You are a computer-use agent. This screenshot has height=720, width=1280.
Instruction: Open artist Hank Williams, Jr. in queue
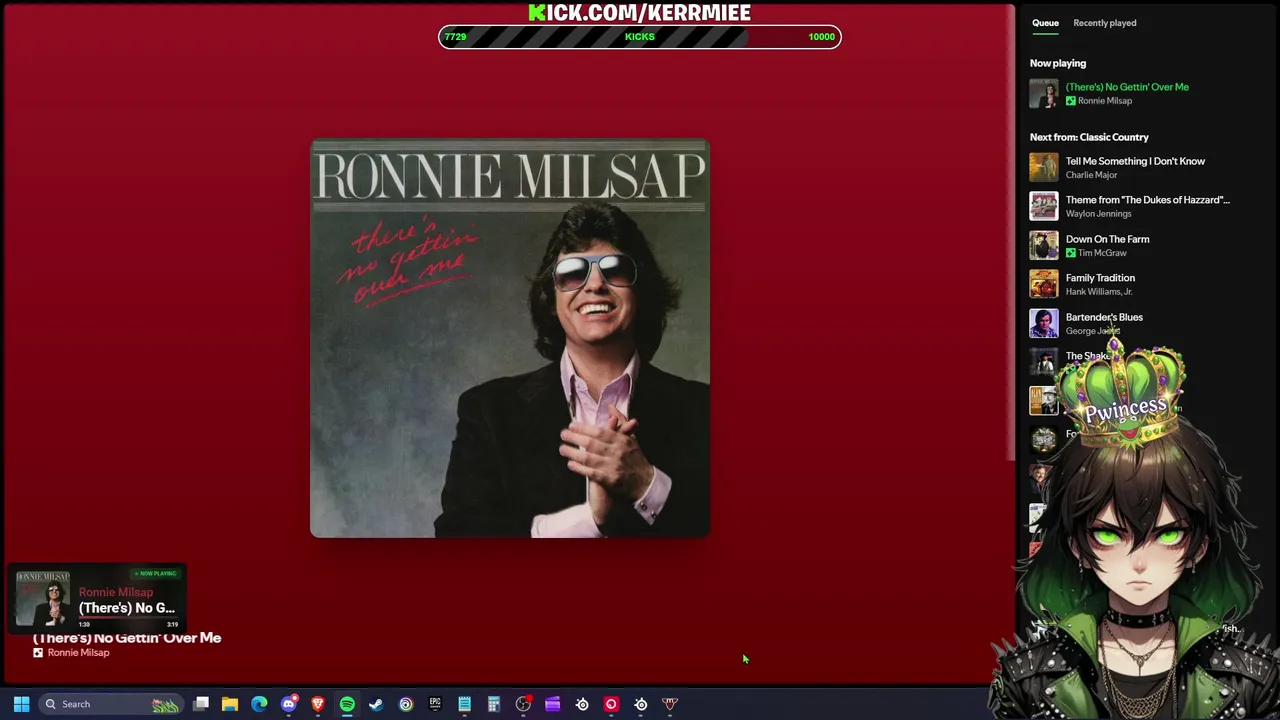click(x=1099, y=292)
